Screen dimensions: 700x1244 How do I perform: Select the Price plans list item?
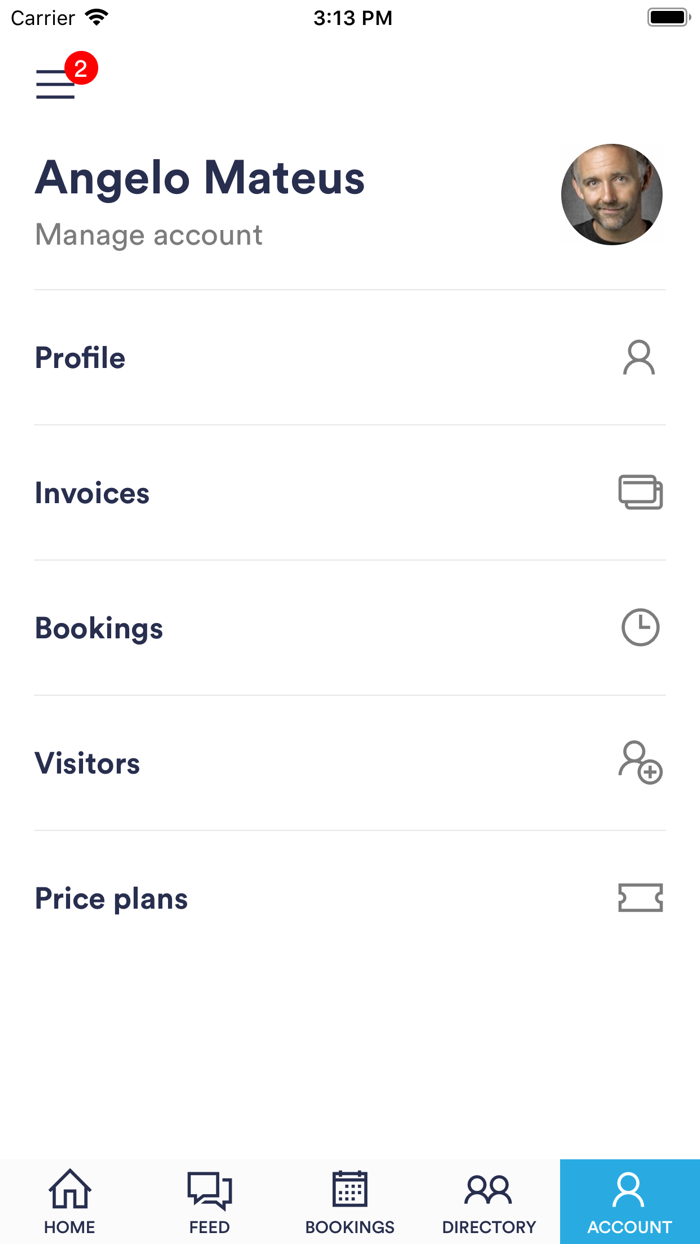pos(111,898)
